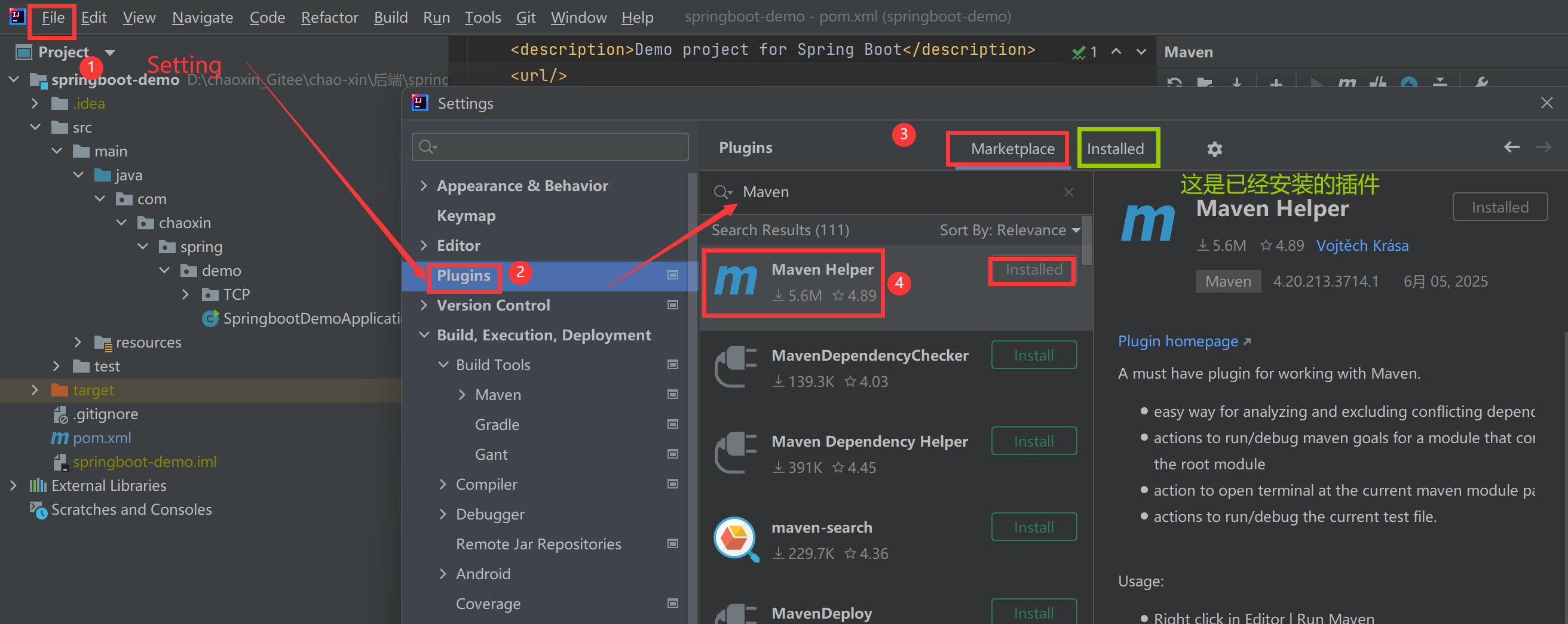
Task: Open the File menu
Action: [53, 18]
